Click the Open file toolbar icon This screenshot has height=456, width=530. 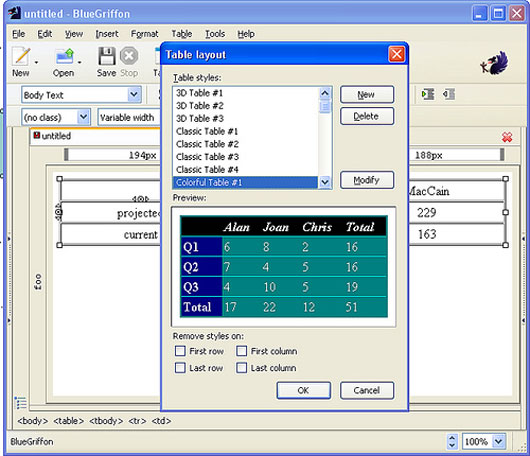coord(64,56)
